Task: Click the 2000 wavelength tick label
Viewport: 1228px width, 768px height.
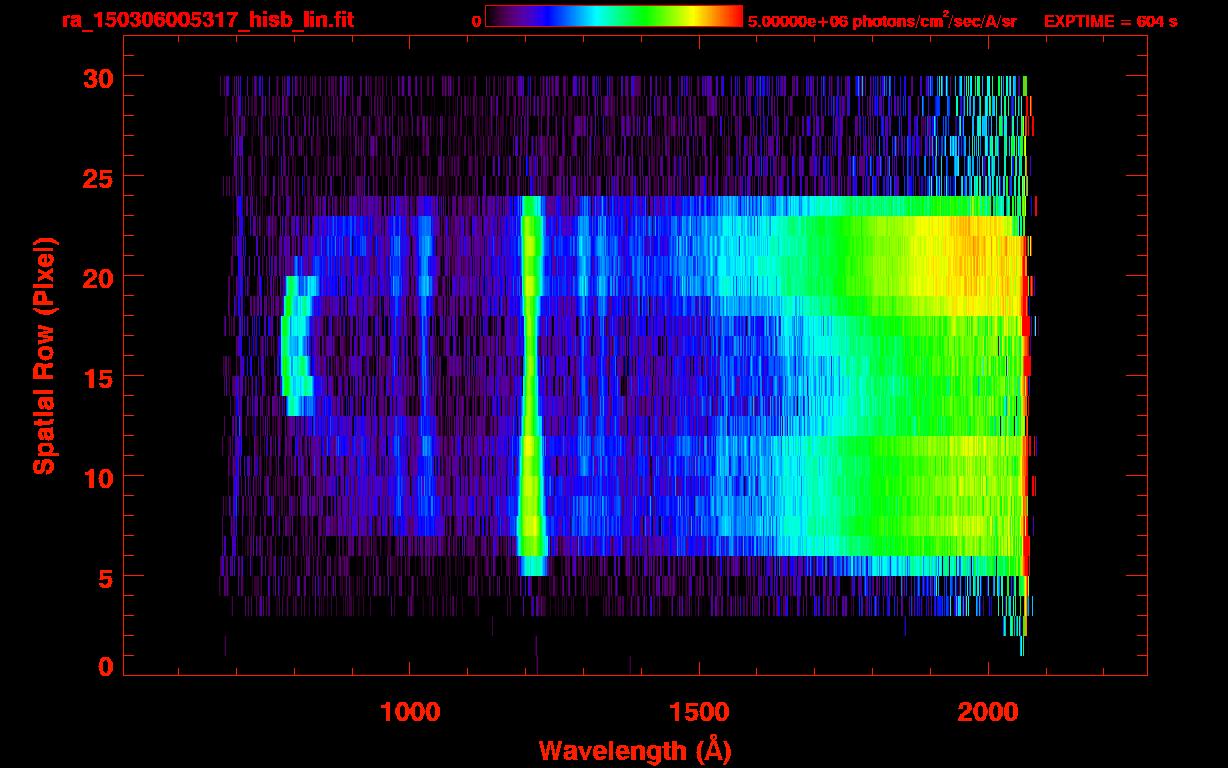Action: (988, 712)
